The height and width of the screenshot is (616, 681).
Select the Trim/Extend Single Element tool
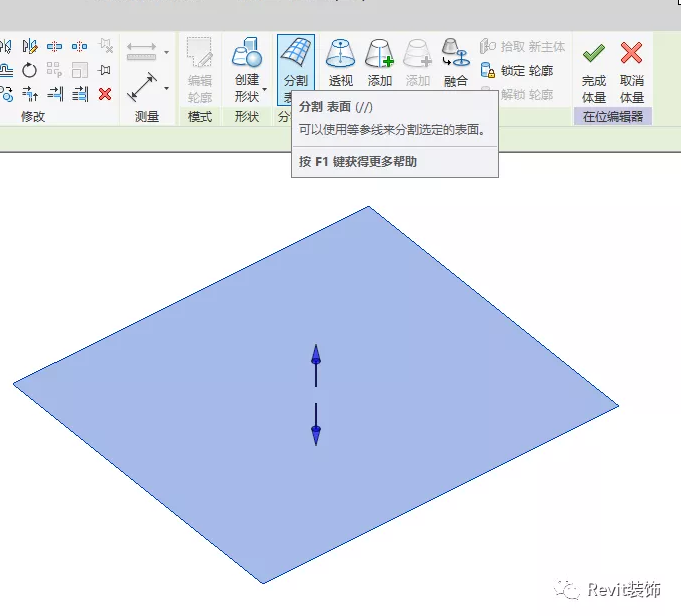[55, 94]
